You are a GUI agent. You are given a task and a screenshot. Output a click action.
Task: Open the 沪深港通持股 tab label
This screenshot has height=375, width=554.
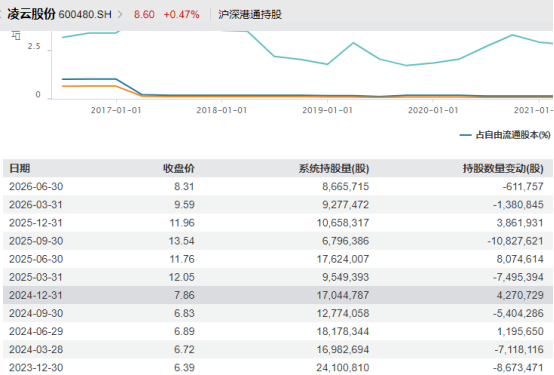click(250, 14)
